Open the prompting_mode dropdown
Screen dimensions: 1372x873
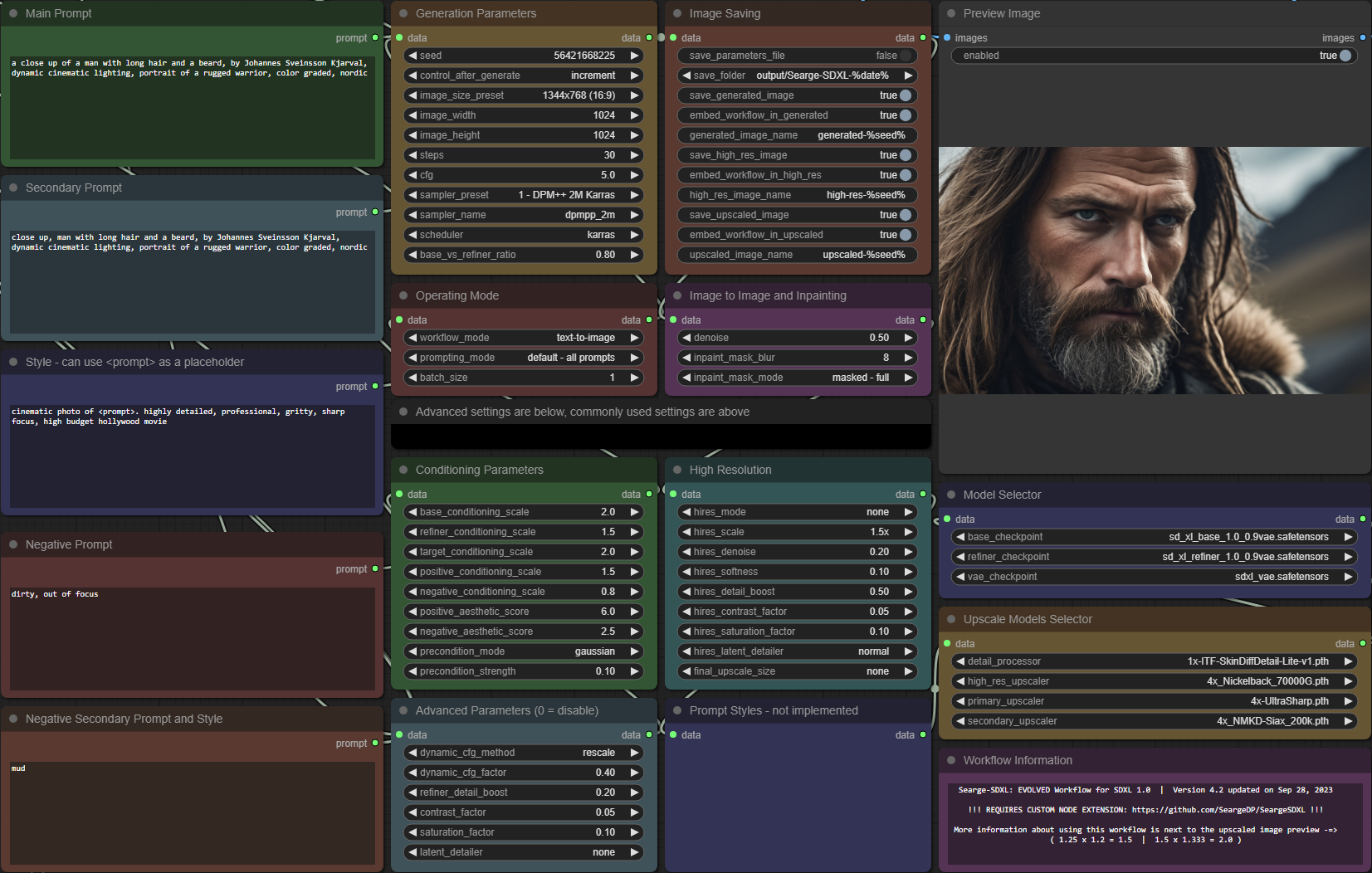[524, 358]
